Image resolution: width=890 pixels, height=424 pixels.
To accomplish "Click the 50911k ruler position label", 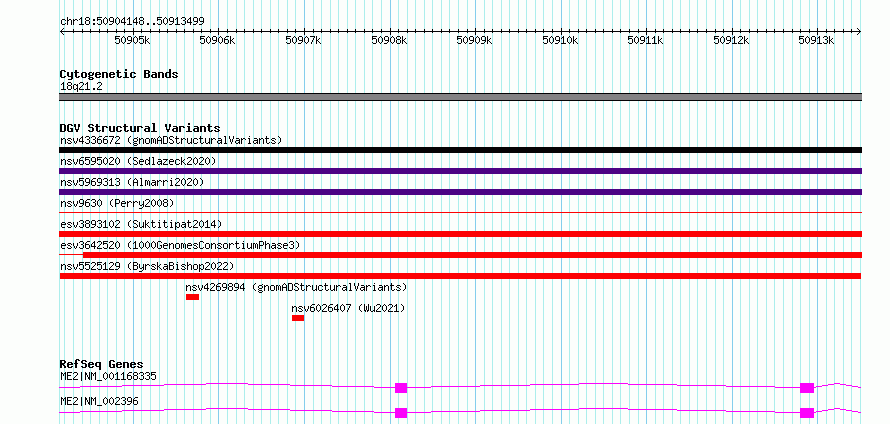I will [x=646, y=40].
